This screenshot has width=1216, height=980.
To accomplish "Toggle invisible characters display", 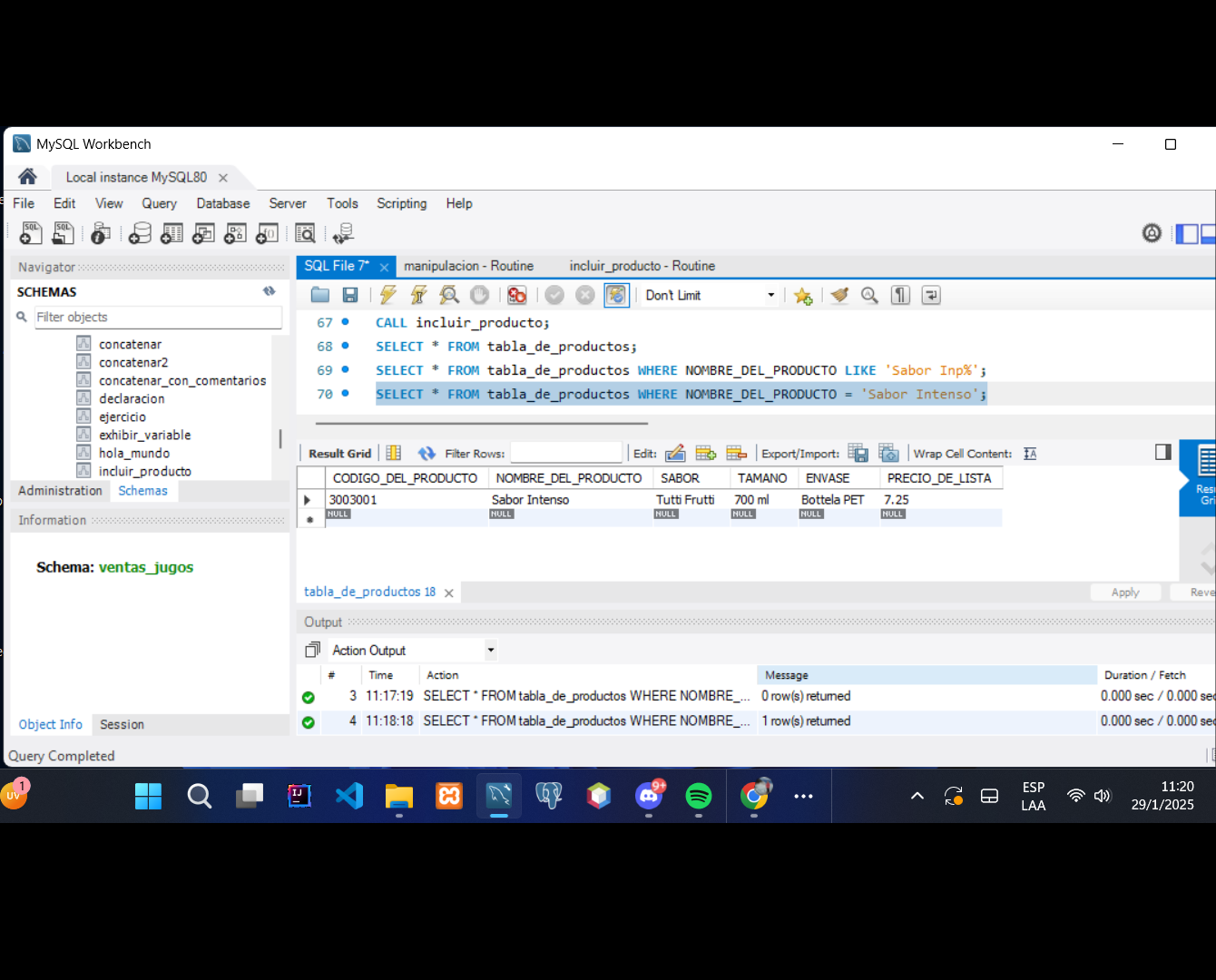I will 900,295.
